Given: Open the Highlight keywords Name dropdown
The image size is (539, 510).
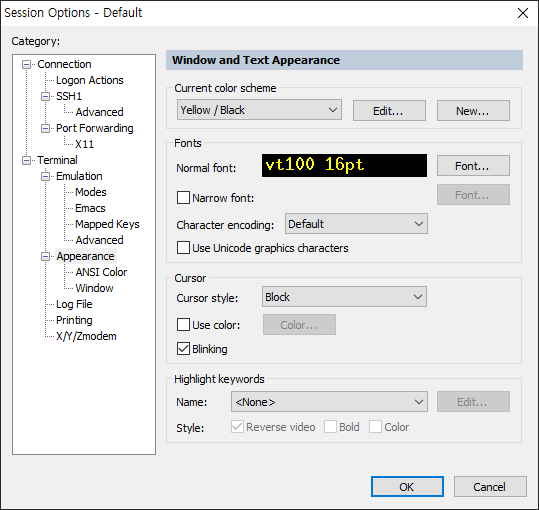Looking at the screenshot, I should click(x=329, y=401).
